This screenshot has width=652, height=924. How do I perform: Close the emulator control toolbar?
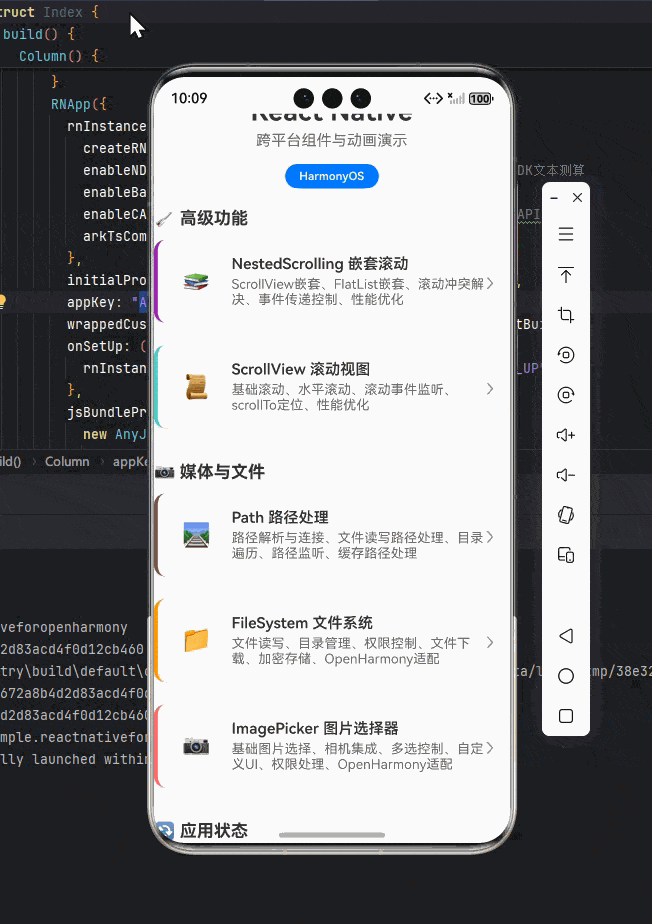tap(578, 197)
